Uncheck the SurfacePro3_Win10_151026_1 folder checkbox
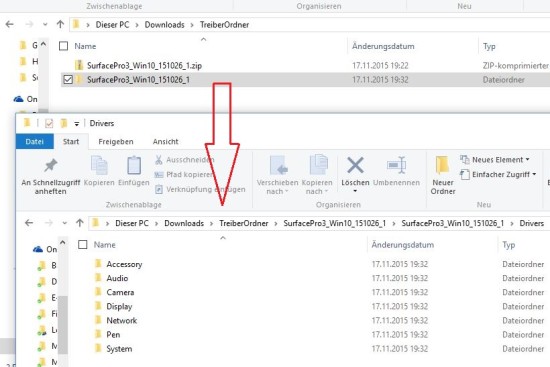550x367 pixels. (x=68, y=80)
